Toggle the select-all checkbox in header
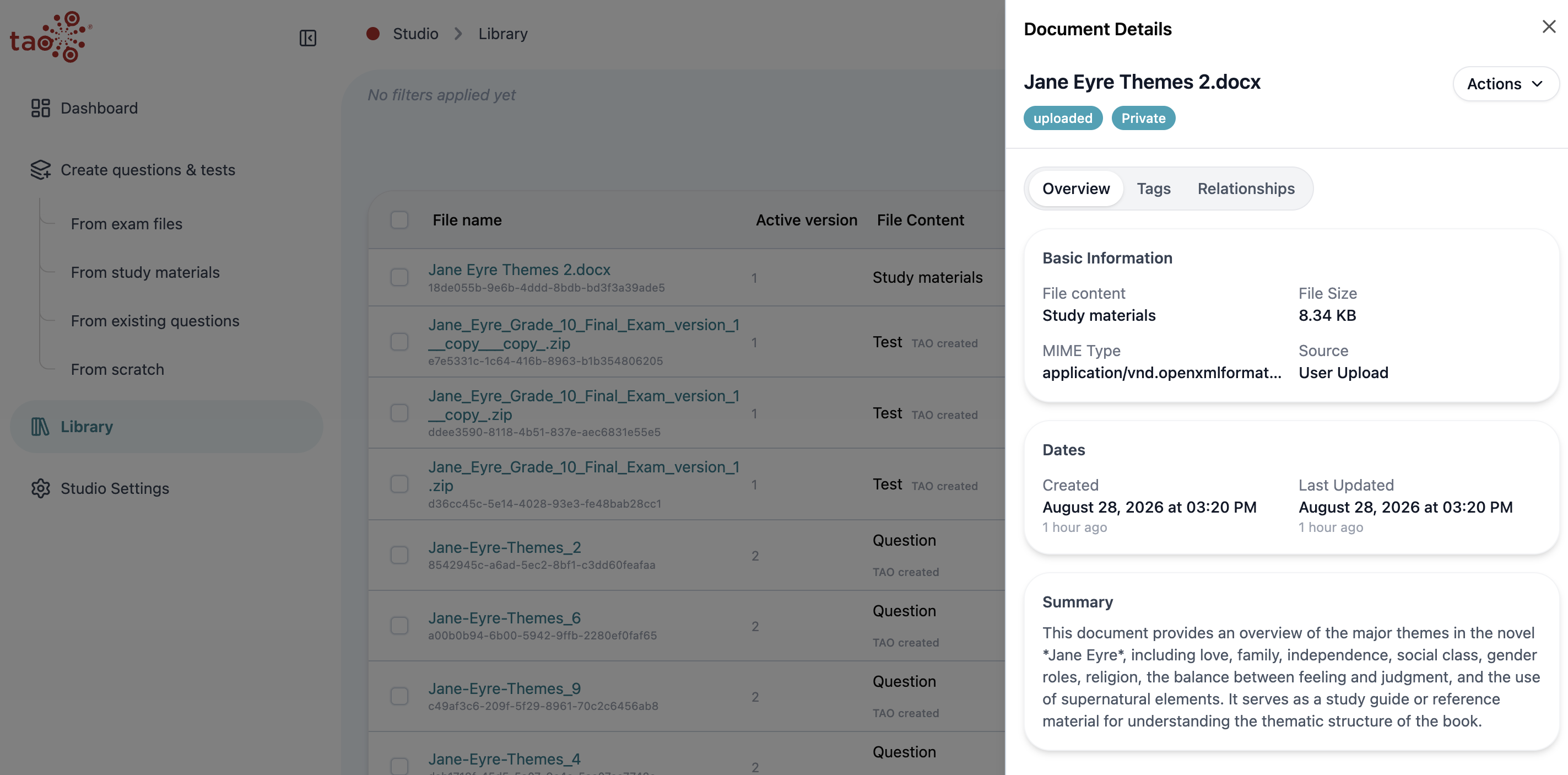Screen dimensions: 1568x775 399,220
